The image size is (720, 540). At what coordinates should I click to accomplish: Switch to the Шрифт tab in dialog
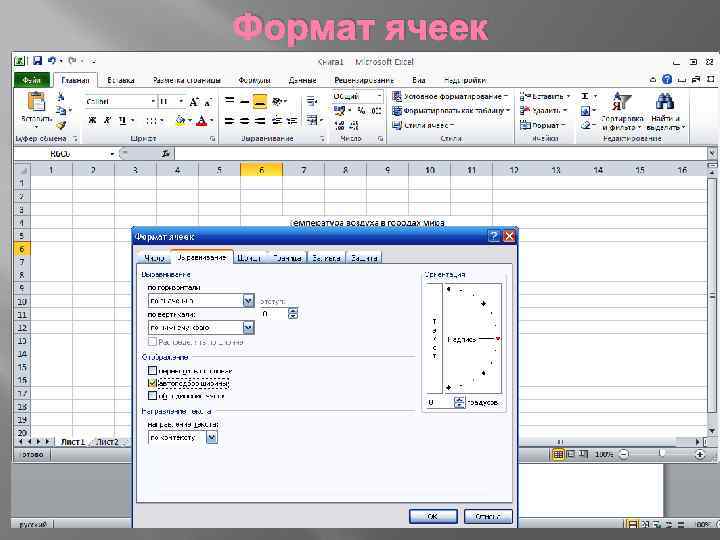[248, 258]
